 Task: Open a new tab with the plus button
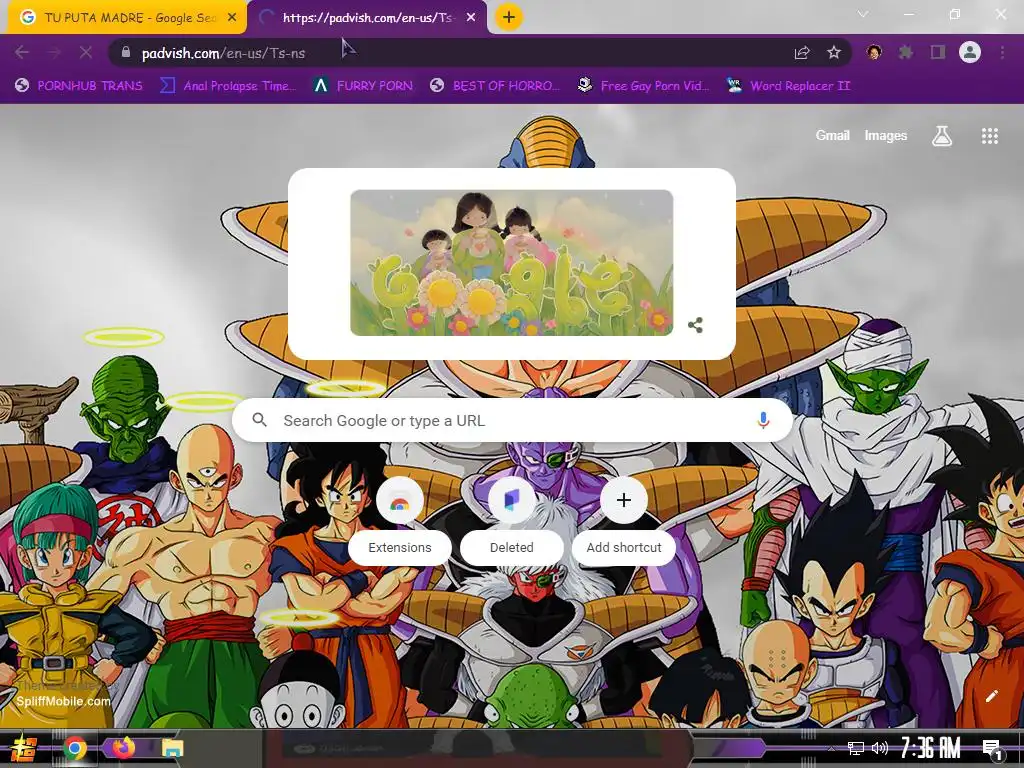[x=509, y=17]
